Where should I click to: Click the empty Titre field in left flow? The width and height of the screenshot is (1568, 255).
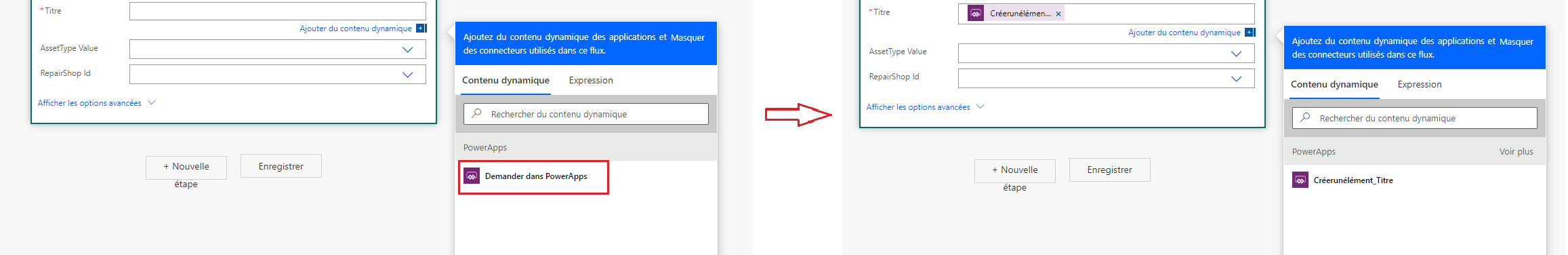coord(277,11)
